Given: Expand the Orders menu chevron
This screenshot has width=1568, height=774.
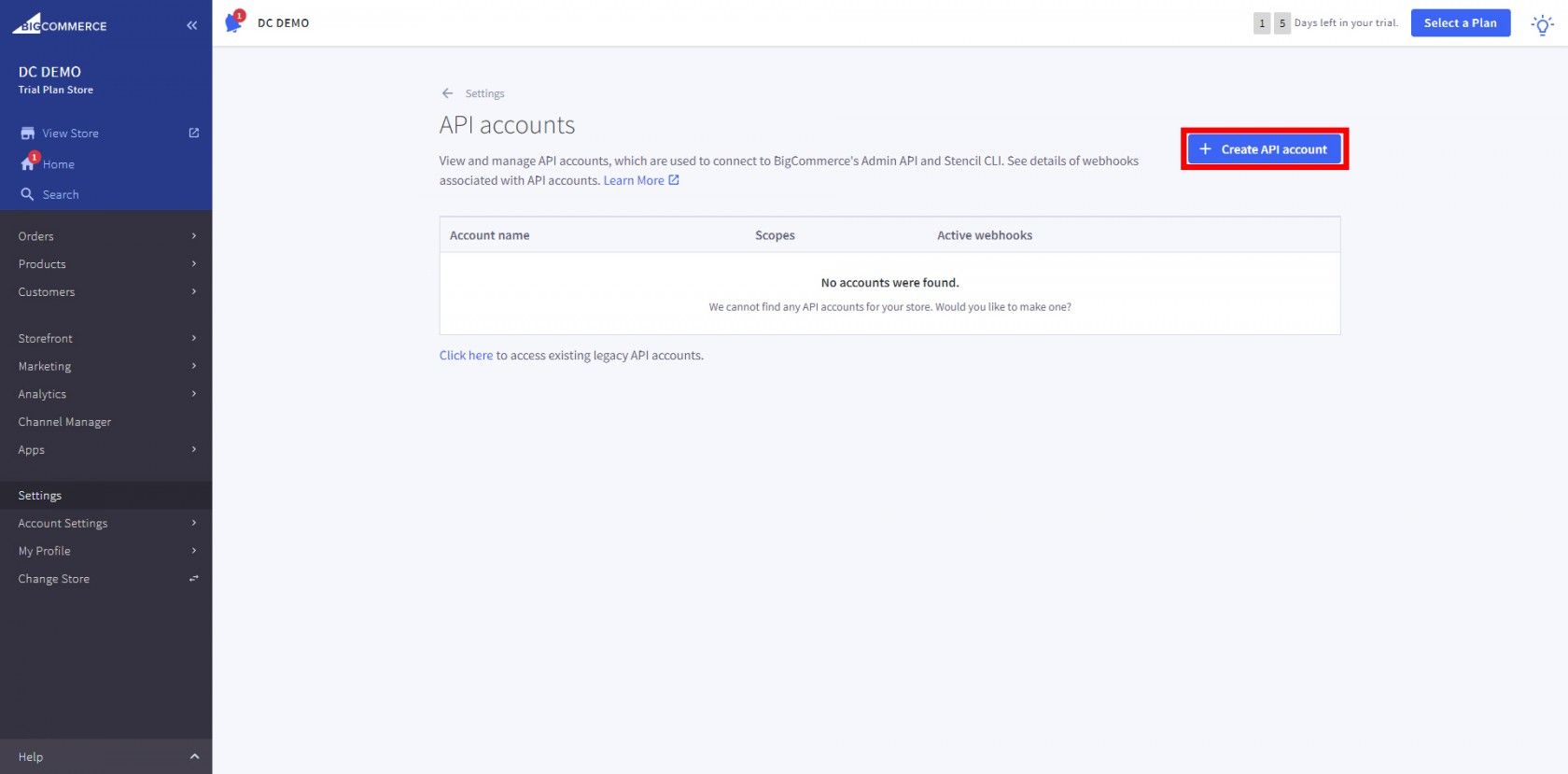Looking at the screenshot, I should tap(194, 236).
